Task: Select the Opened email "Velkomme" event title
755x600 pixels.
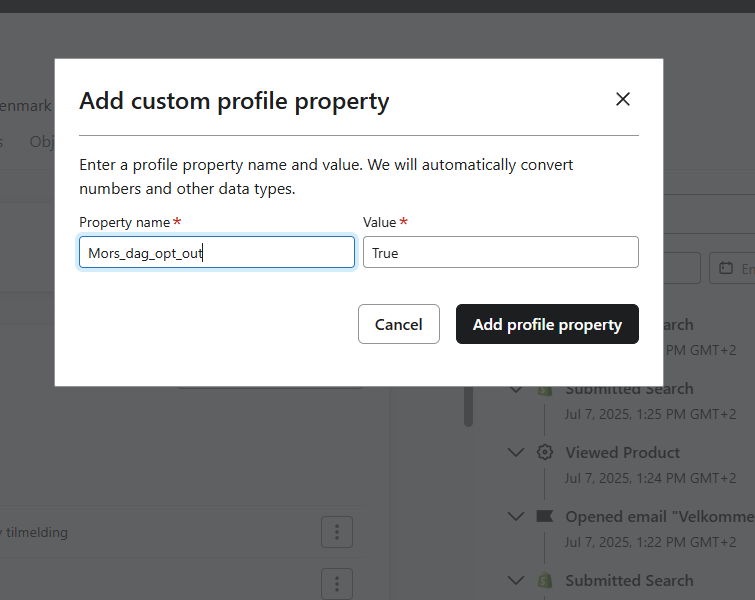Action: coord(657,516)
